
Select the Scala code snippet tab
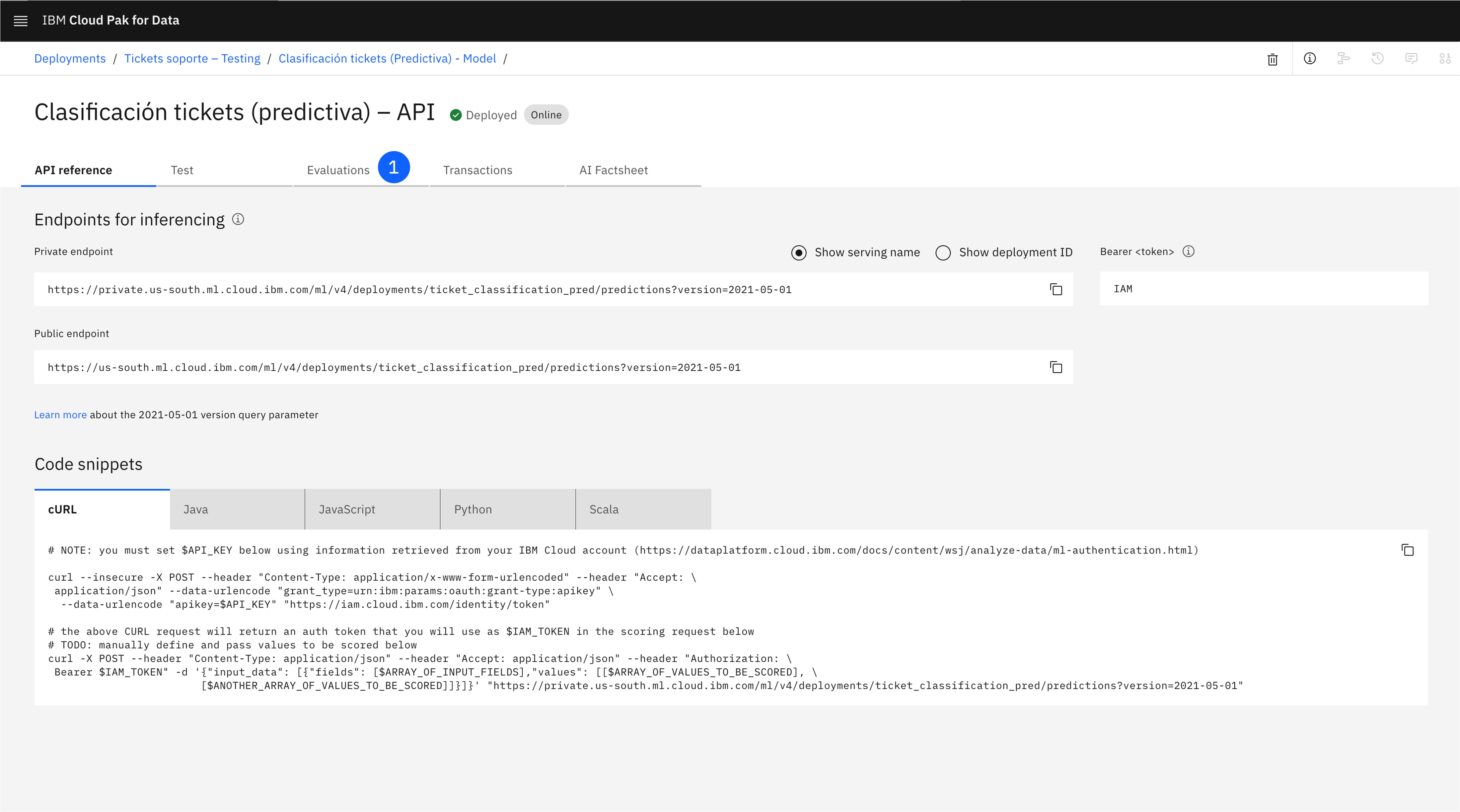tap(643, 509)
